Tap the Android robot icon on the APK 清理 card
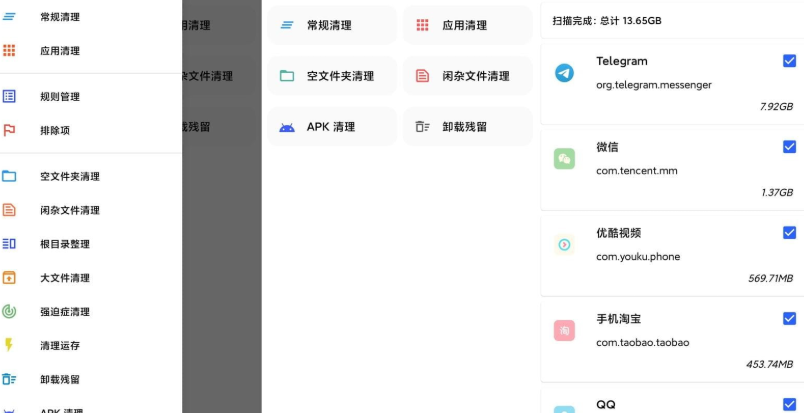 click(x=287, y=127)
